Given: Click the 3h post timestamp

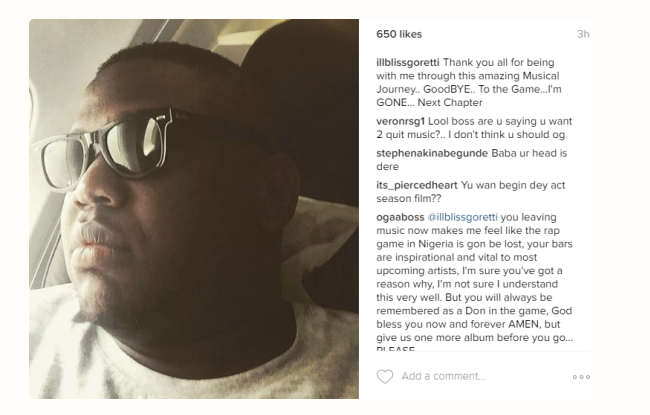Looking at the screenshot, I should click(x=583, y=34).
